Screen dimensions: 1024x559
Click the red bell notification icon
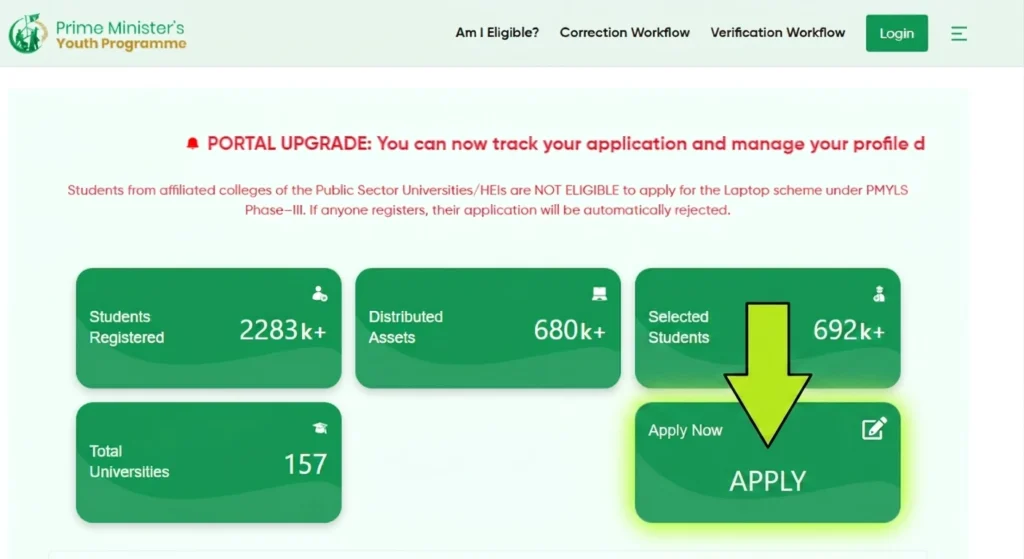coord(192,143)
